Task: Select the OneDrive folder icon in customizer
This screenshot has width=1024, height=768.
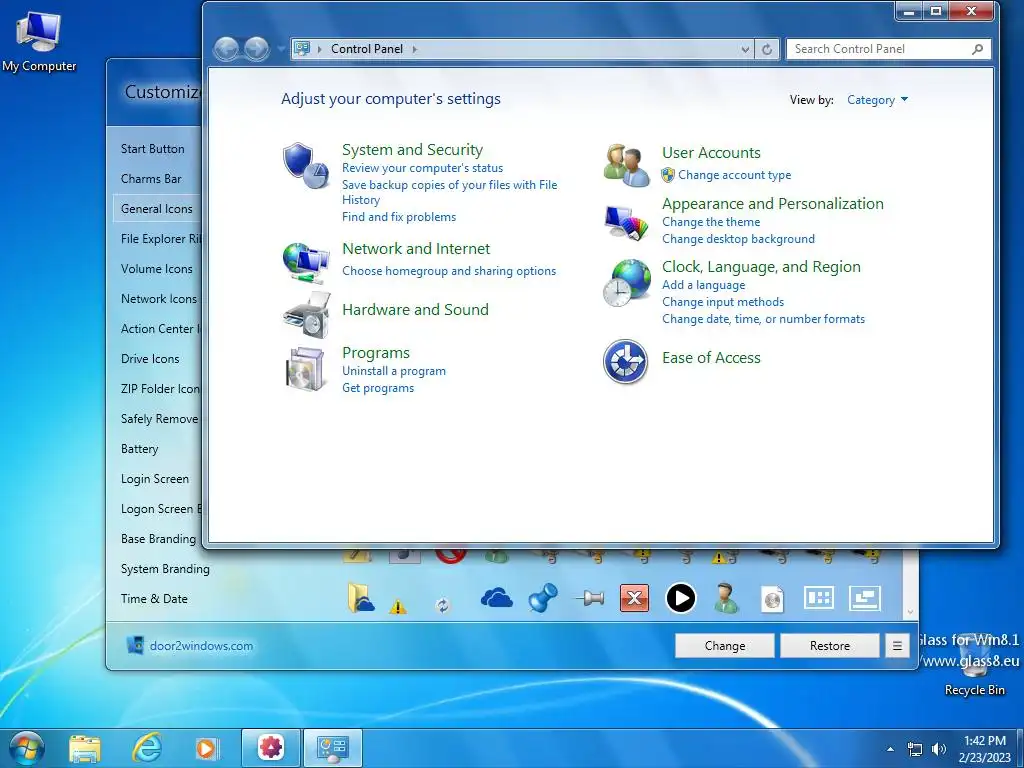Action: pyautogui.click(x=360, y=598)
